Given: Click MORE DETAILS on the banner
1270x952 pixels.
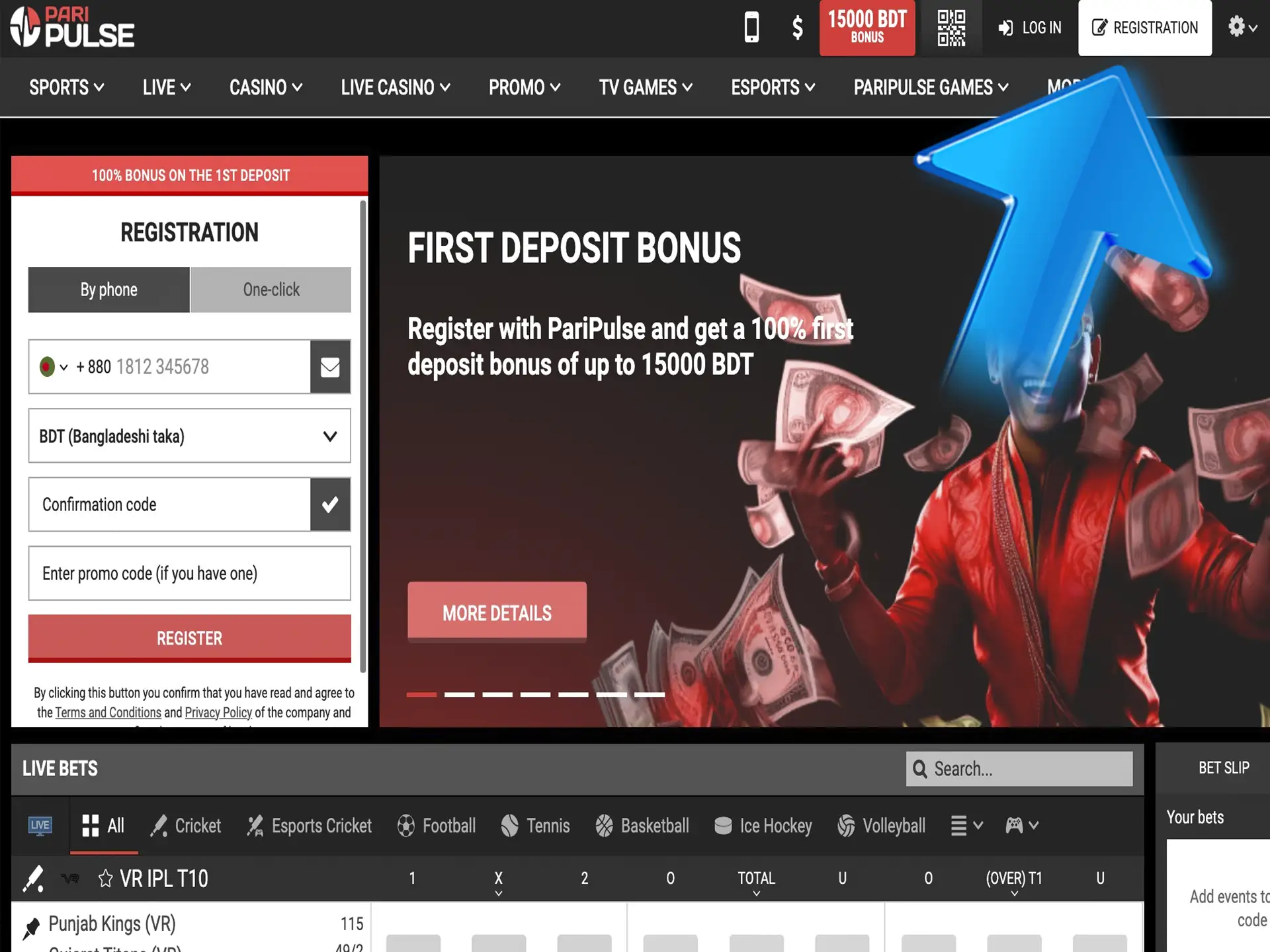Looking at the screenshot, I should point(497,612).
